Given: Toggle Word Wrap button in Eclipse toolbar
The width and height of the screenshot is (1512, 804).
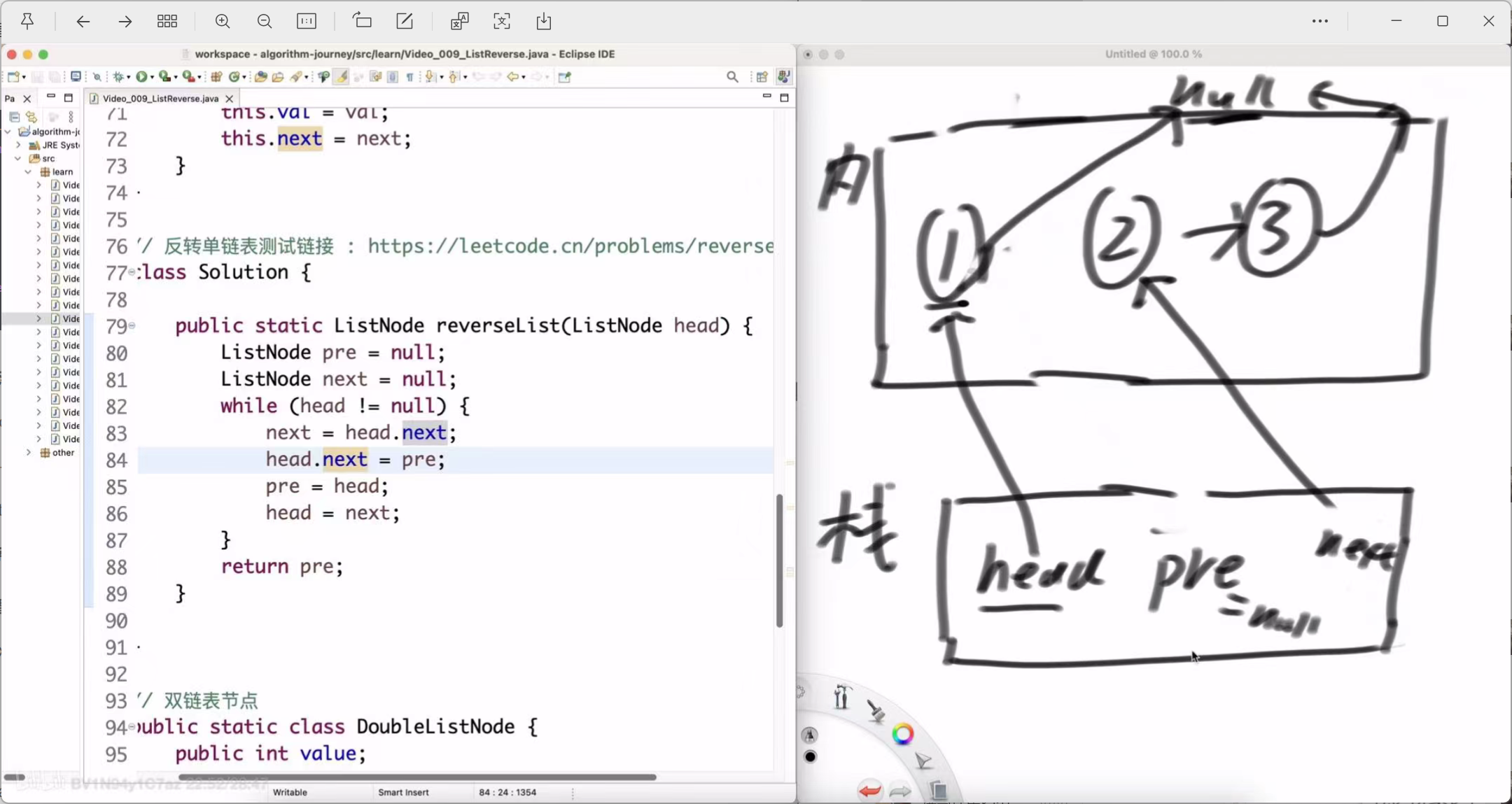Looking at the screenshot, I should [x=375, y=77].
